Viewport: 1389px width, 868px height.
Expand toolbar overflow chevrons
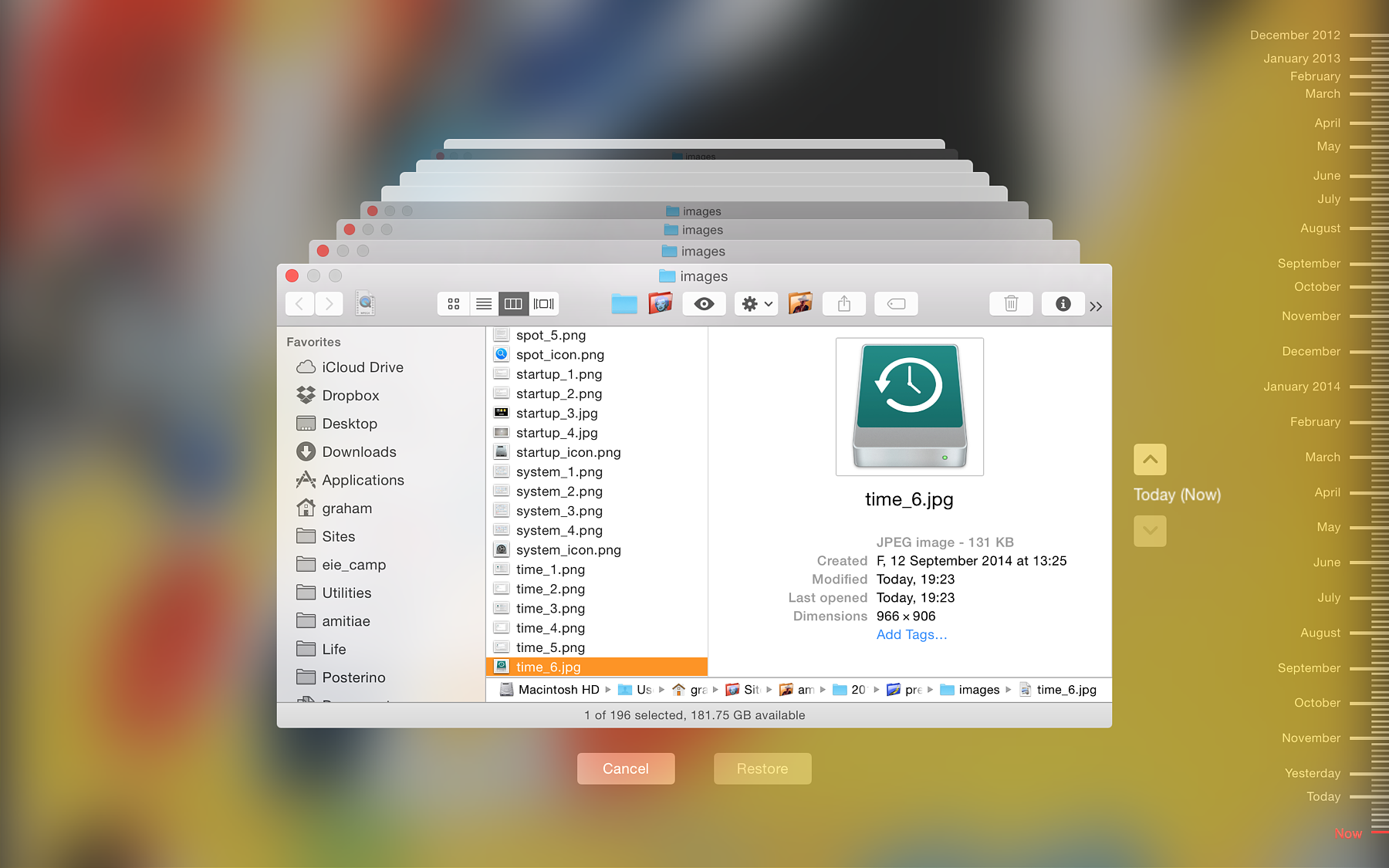point(1096,306)
